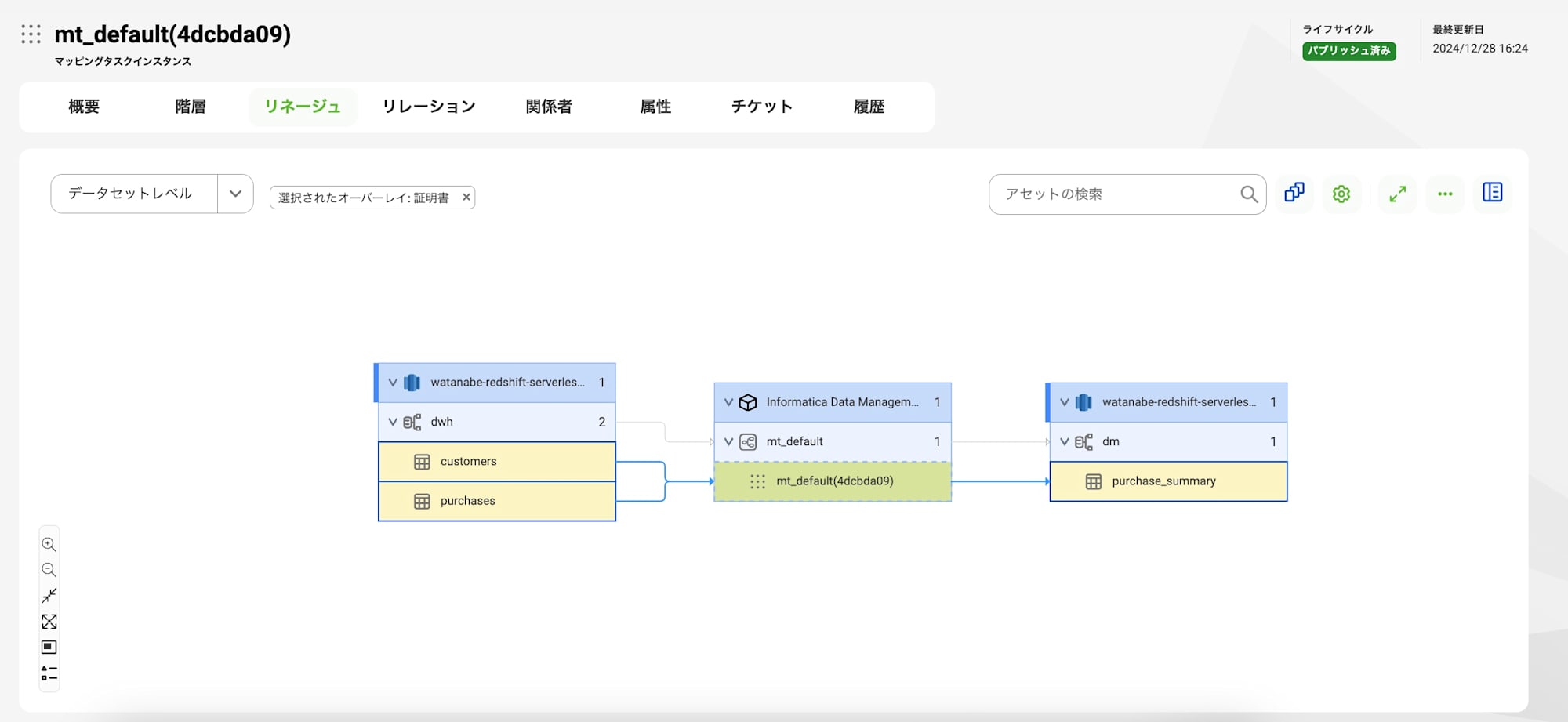
Task: Click the Redshift icon on right target node
Action: pyautogui.click(x=1084, y=402)
